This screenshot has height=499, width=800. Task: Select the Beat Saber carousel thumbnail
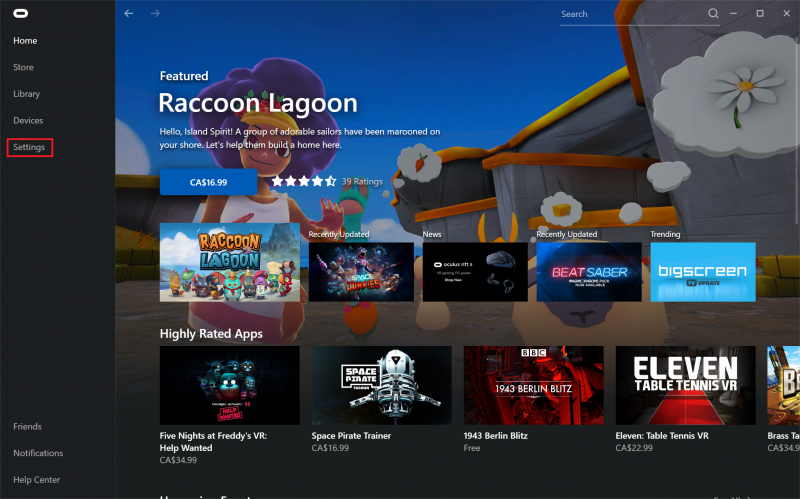589,272
